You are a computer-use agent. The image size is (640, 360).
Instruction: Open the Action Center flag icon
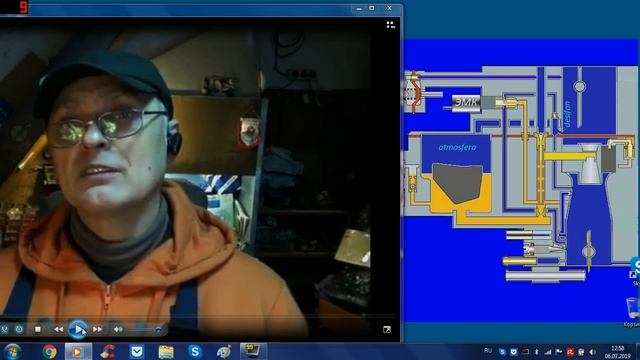(559, 351)
